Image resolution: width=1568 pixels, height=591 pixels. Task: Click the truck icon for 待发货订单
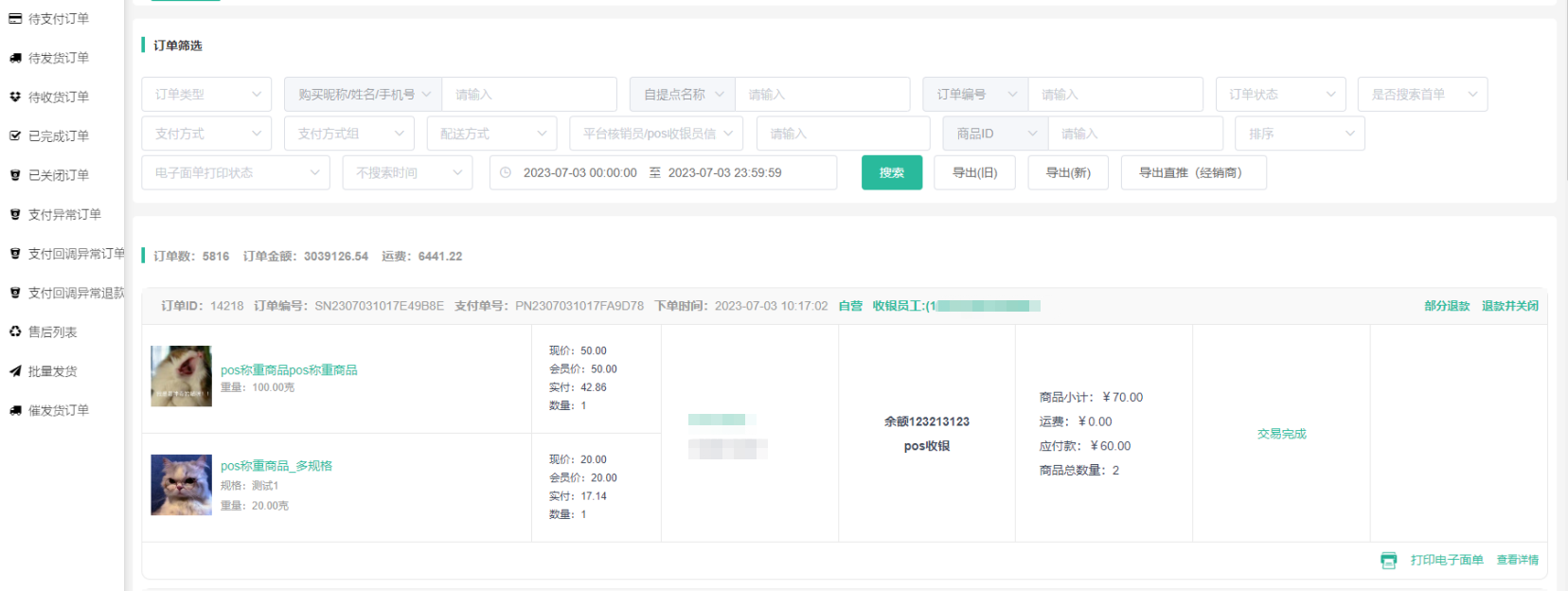15,58
